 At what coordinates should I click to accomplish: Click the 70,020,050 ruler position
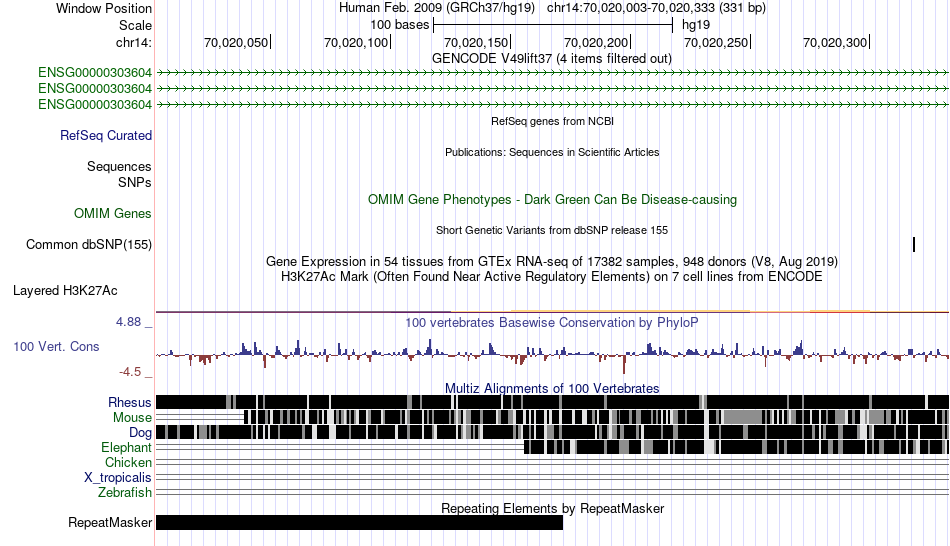point(237,42)
